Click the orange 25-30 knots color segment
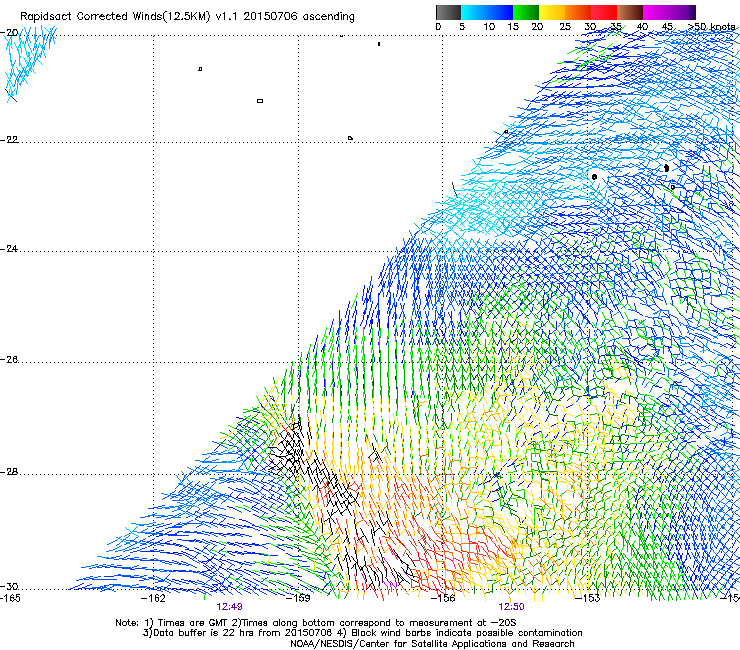This screenshot has height=650, width=740. tap(578, 12)
